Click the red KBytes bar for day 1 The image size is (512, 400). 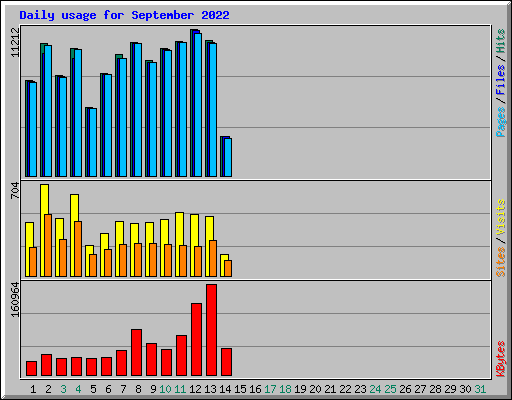[31, 368]
